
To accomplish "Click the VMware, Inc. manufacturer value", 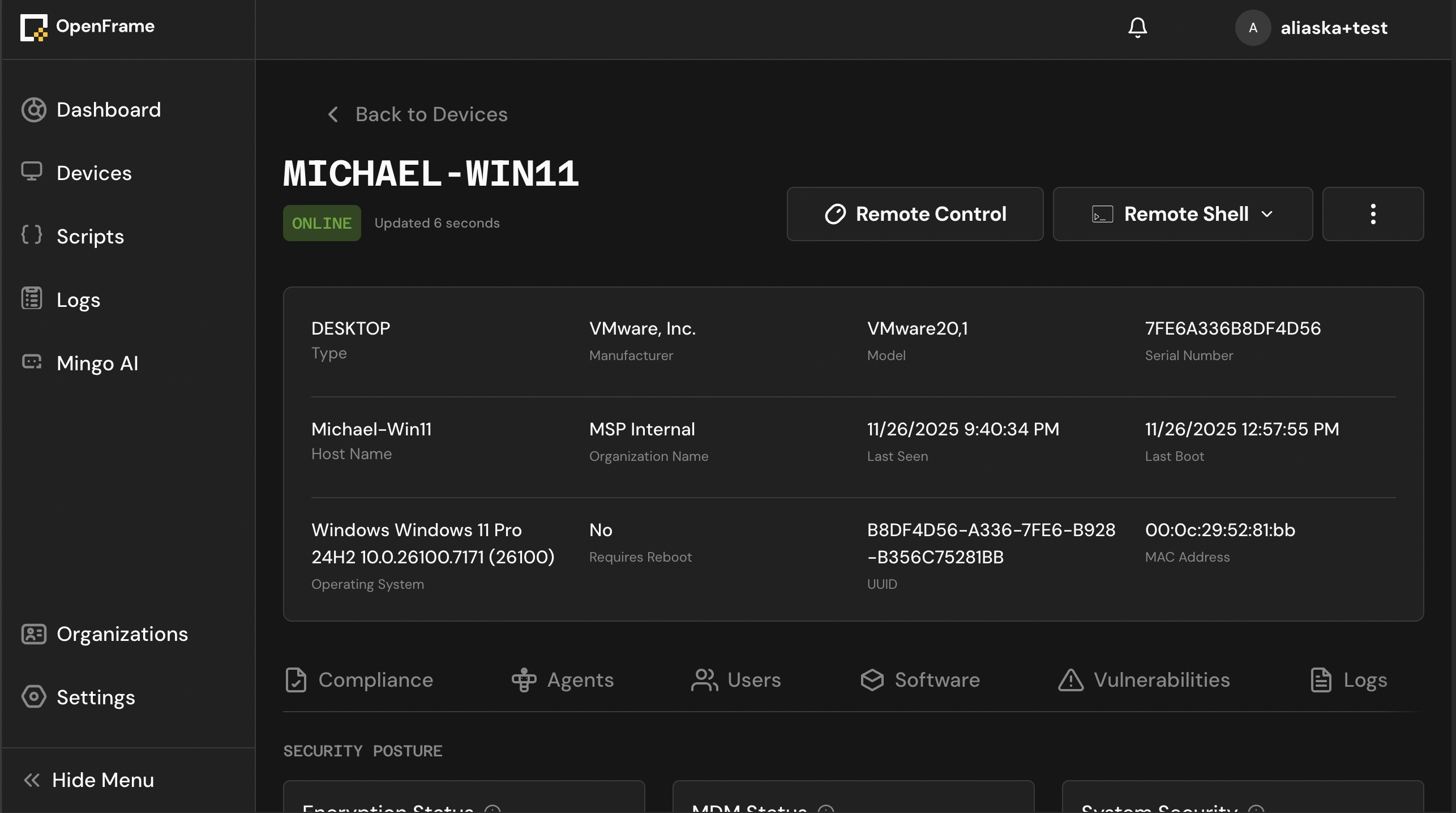I will point(642,328).
